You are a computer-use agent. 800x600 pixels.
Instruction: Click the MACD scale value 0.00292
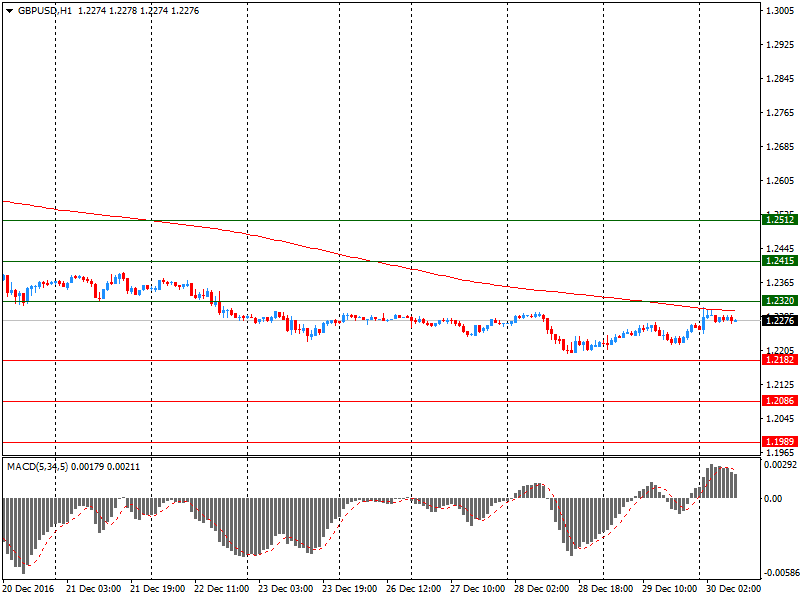click(x=780, y=465)
